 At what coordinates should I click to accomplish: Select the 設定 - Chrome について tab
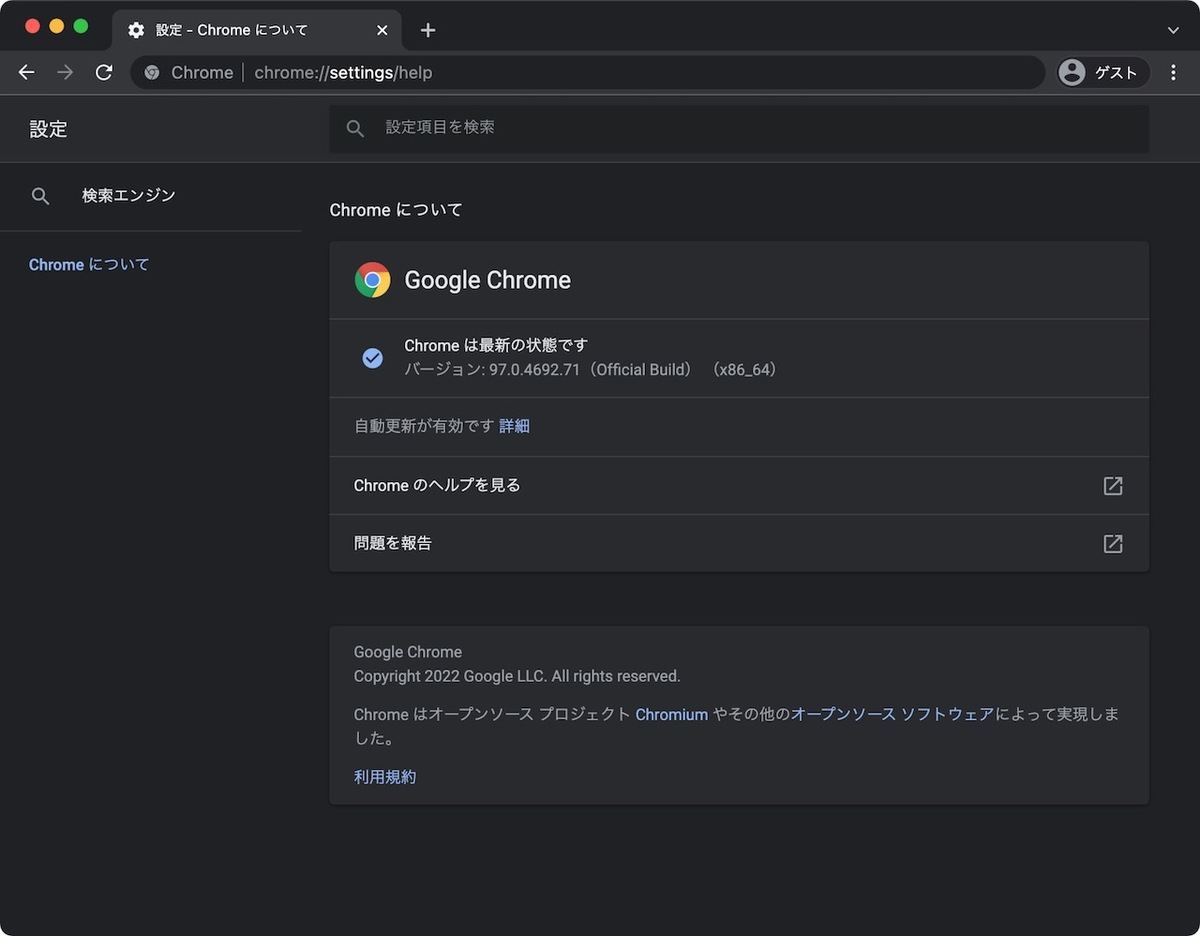tap(257, 30)
